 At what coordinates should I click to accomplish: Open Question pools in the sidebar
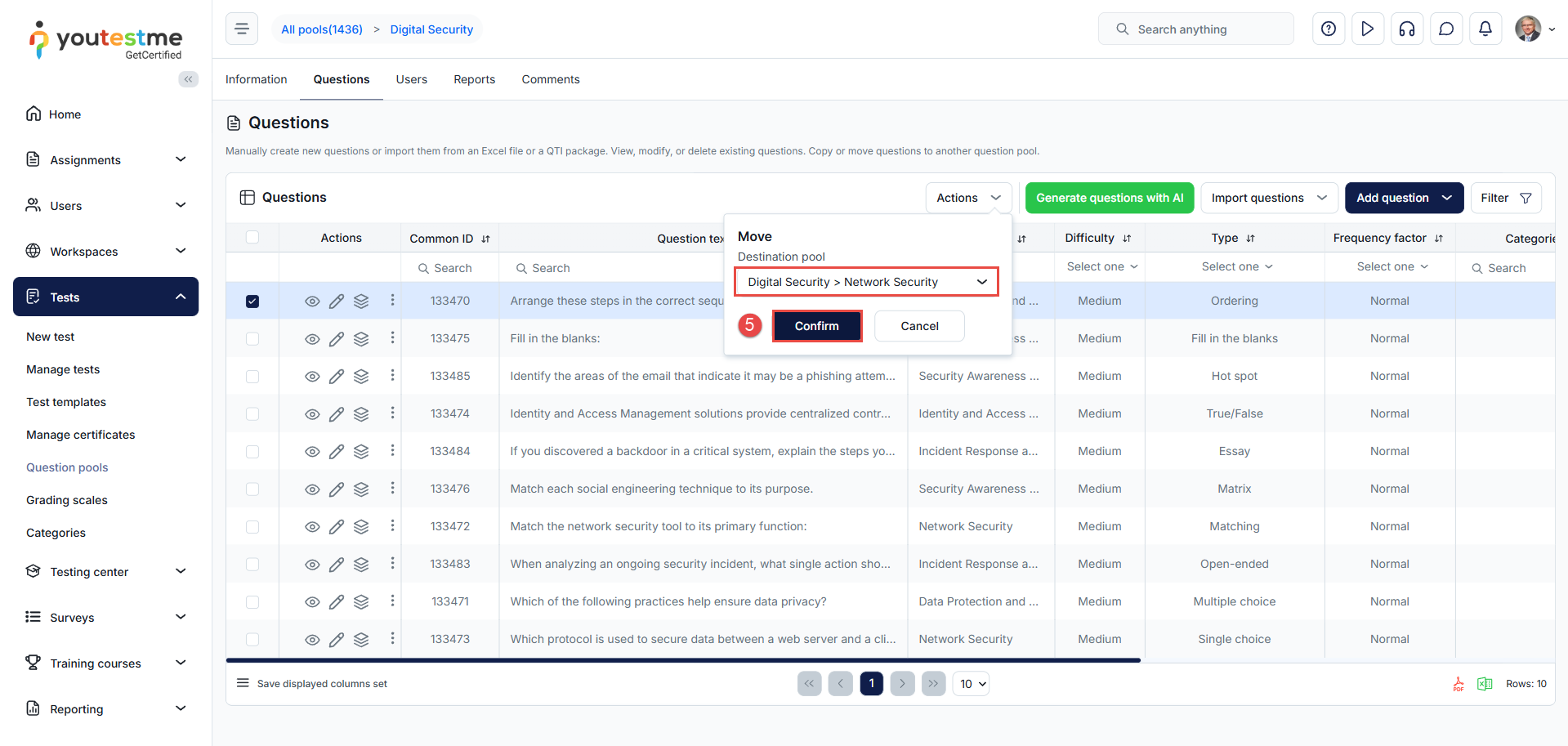pos(67,467)
